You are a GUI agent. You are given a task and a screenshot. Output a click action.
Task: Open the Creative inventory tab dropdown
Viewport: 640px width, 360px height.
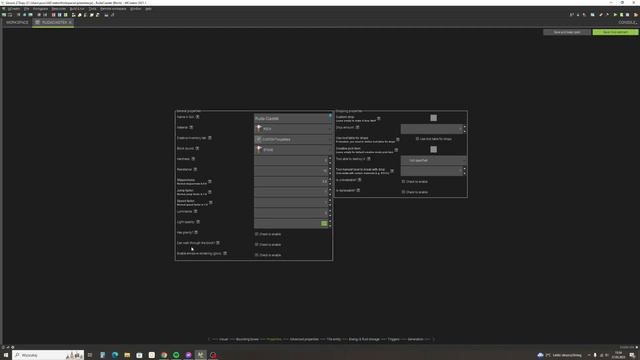coord(293,139)
